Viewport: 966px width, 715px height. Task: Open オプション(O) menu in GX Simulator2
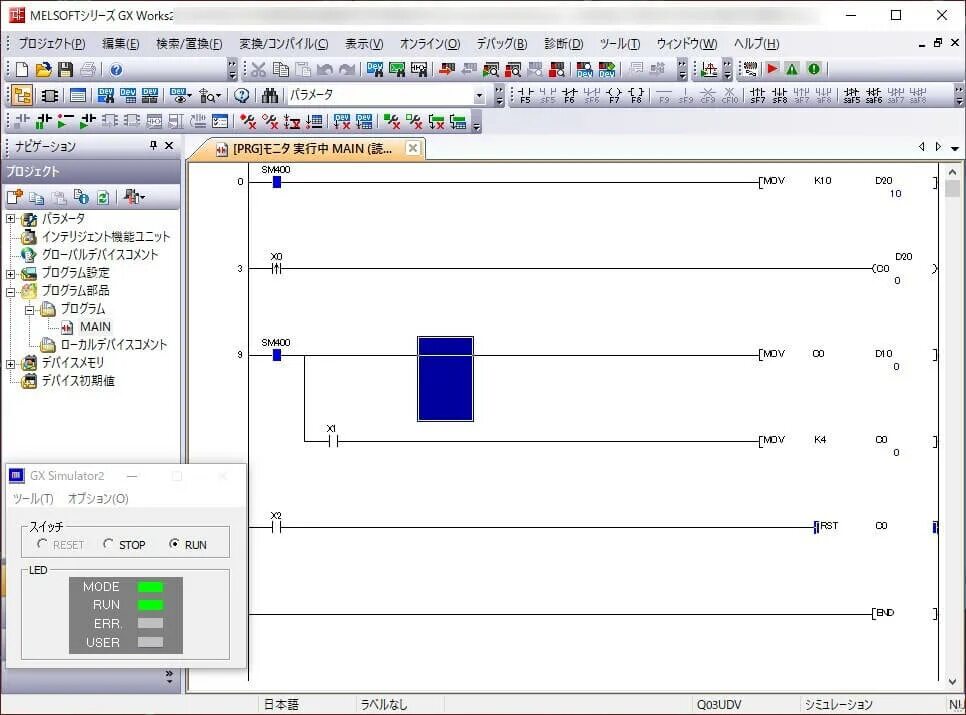[x=98, y=498]
